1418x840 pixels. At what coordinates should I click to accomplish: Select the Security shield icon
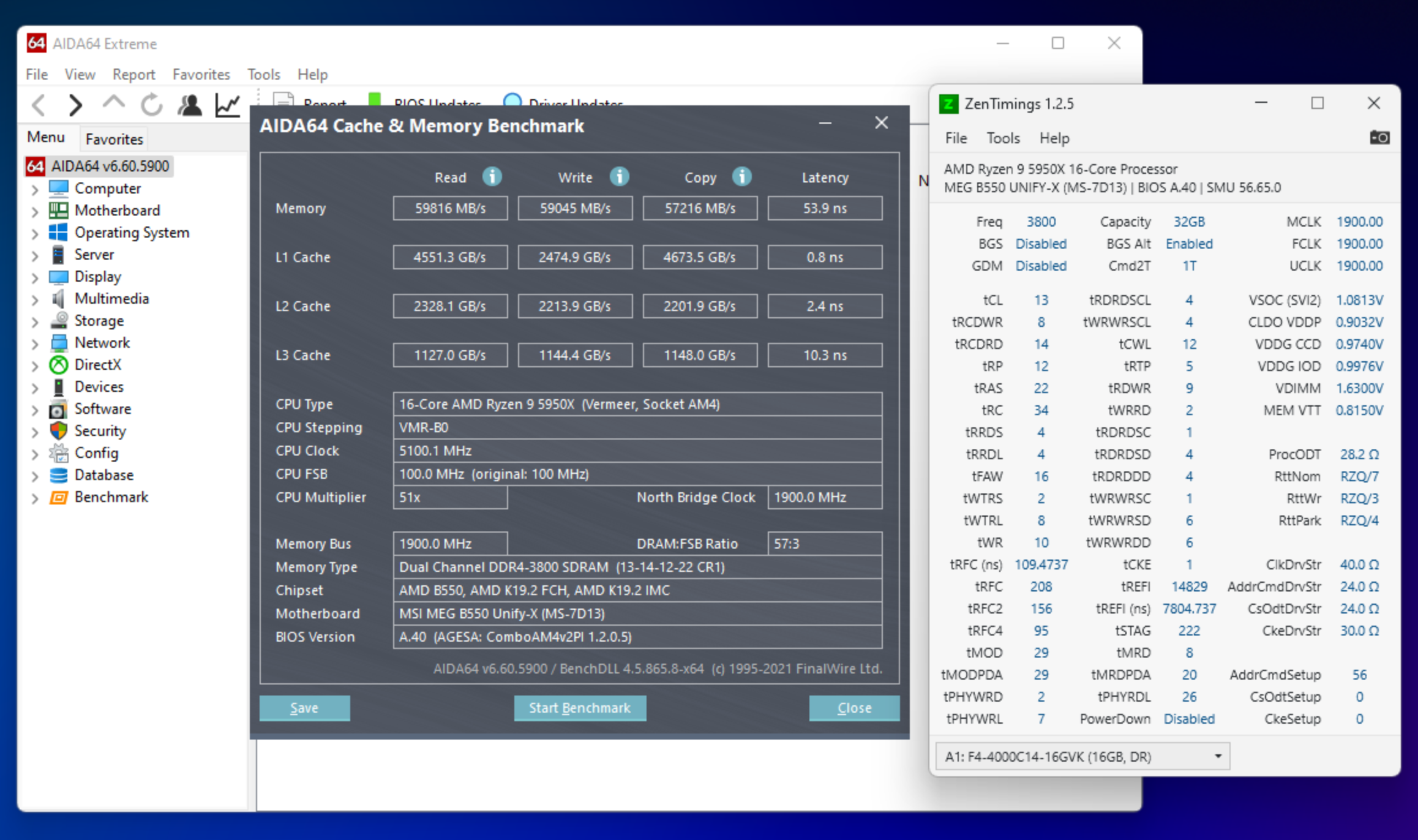pos(59,430)
